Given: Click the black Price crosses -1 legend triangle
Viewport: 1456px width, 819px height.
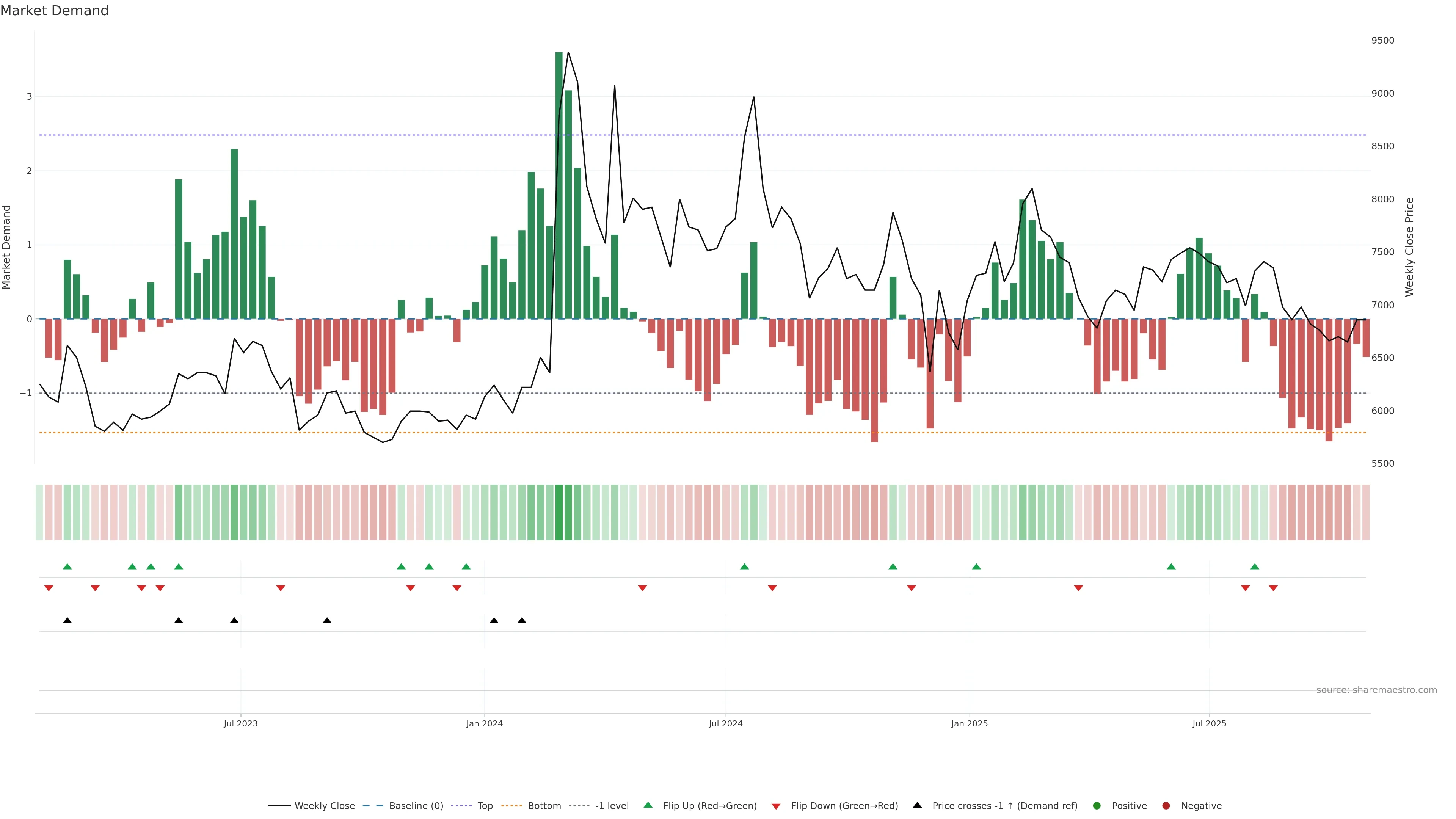Looking at the screenshot, I should point(917,805).
